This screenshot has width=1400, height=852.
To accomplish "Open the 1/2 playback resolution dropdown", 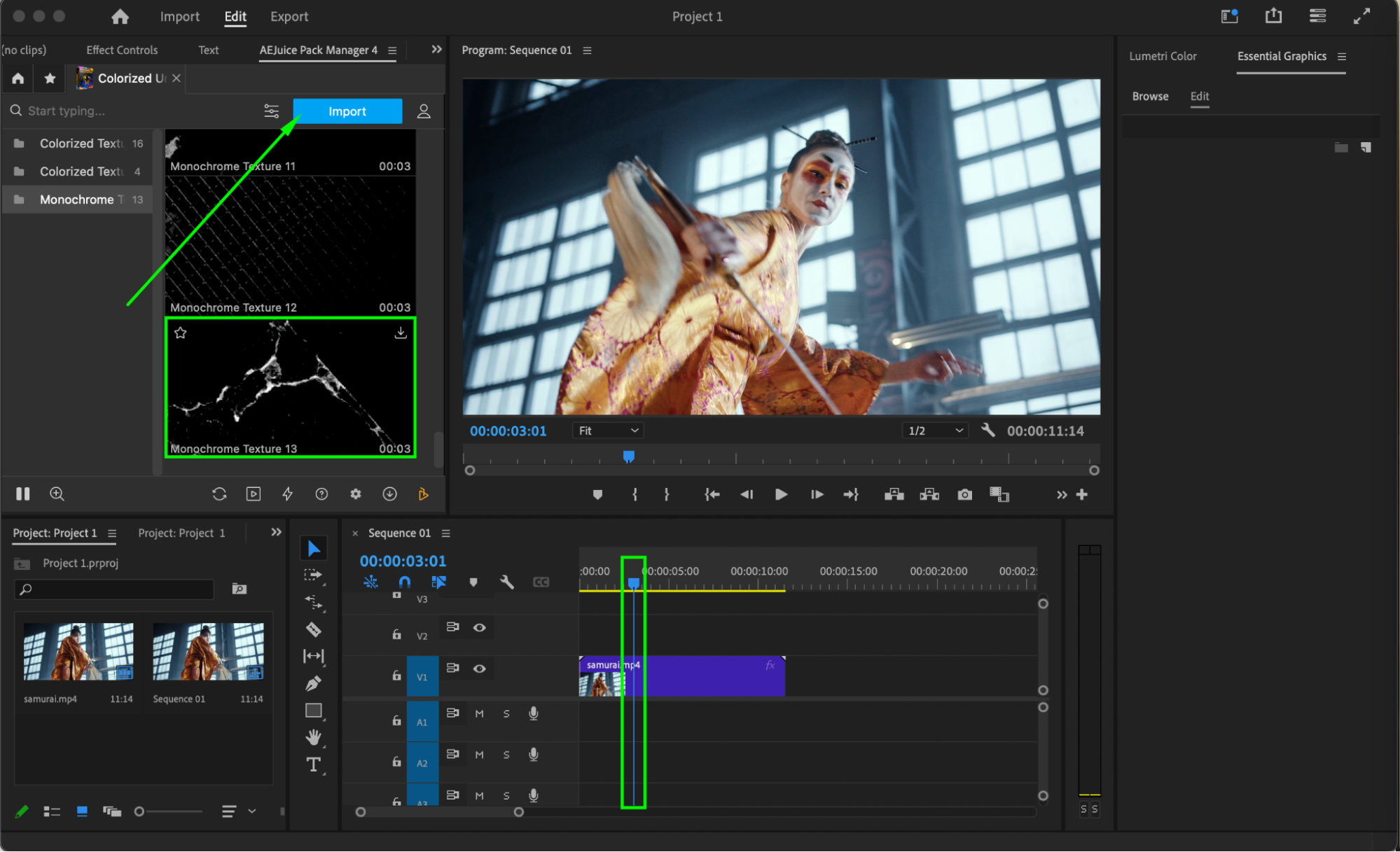I will pyautogui.click(x=935, y=431).
